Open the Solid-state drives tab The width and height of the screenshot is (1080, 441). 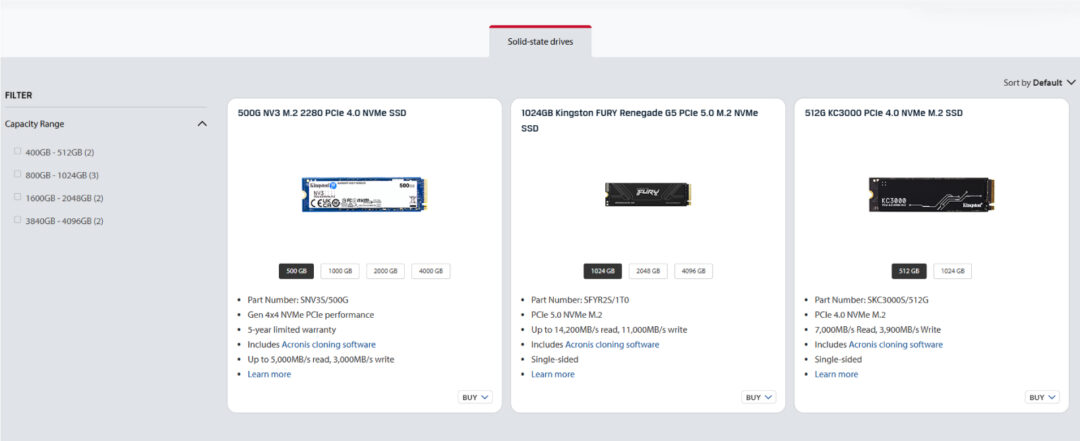point(540,41)
